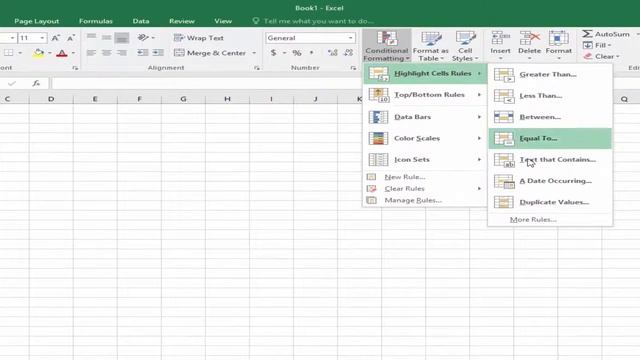The width and height of the screenshot is (640, 360).
Task: Align text left
Action: coord(91,53)
